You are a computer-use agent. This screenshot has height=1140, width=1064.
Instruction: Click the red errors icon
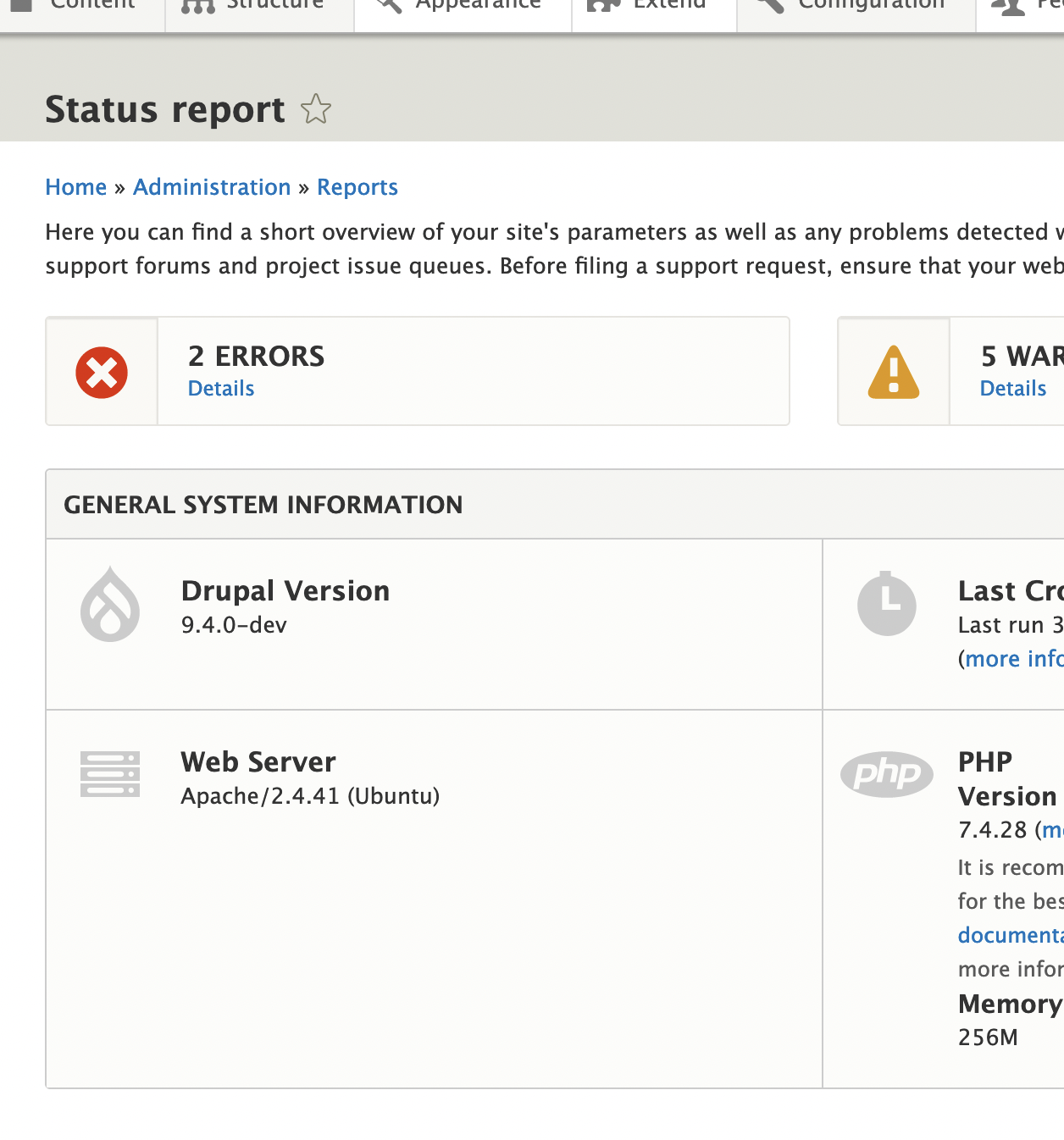coord(102,371)
